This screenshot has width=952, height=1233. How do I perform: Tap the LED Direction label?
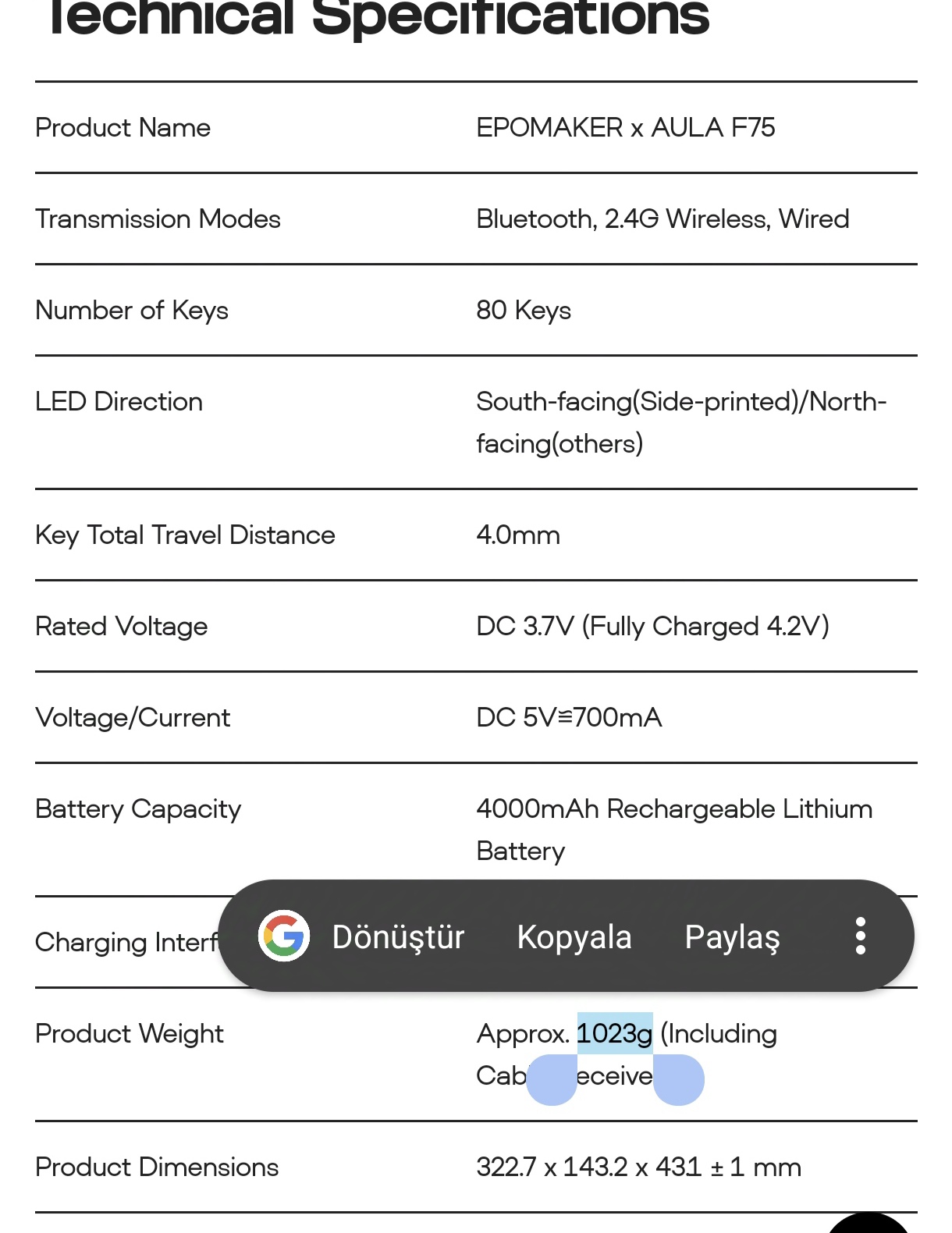pos(119,401)
